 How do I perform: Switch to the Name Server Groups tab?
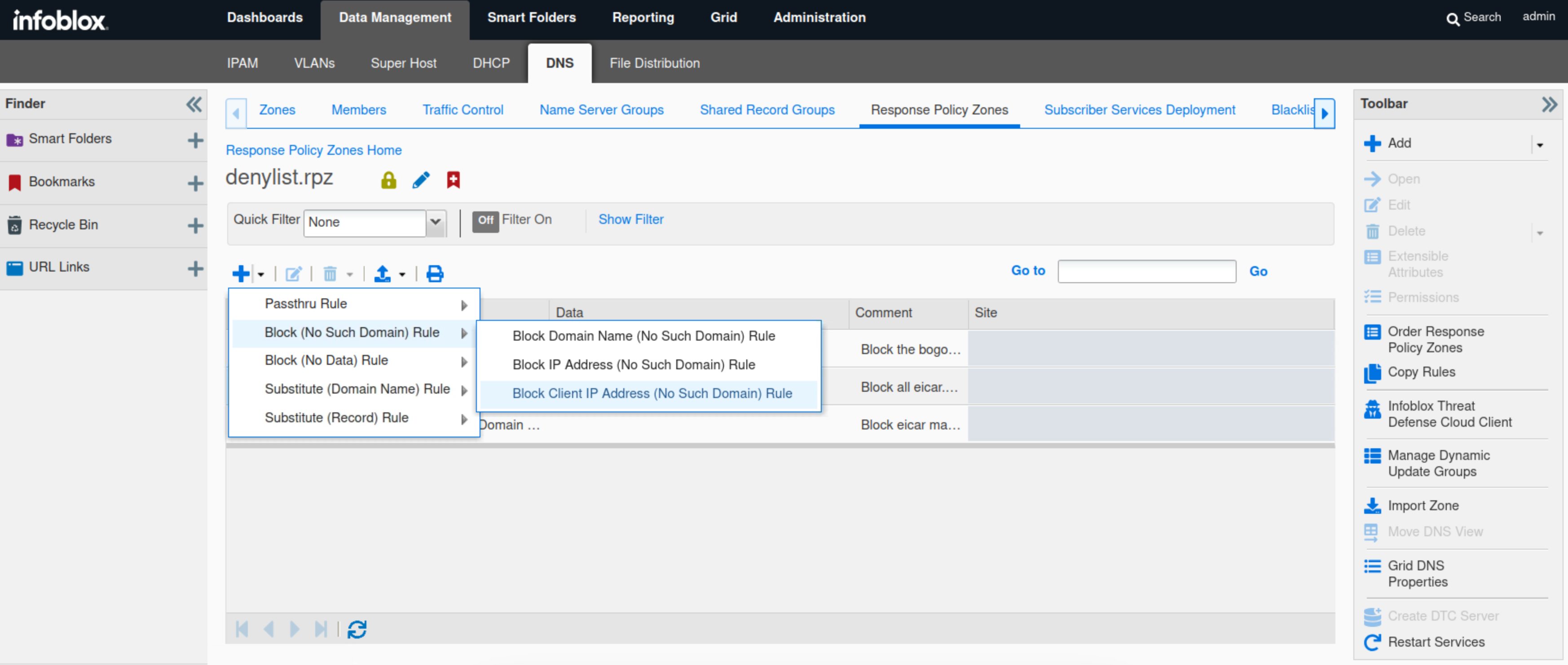601,110
